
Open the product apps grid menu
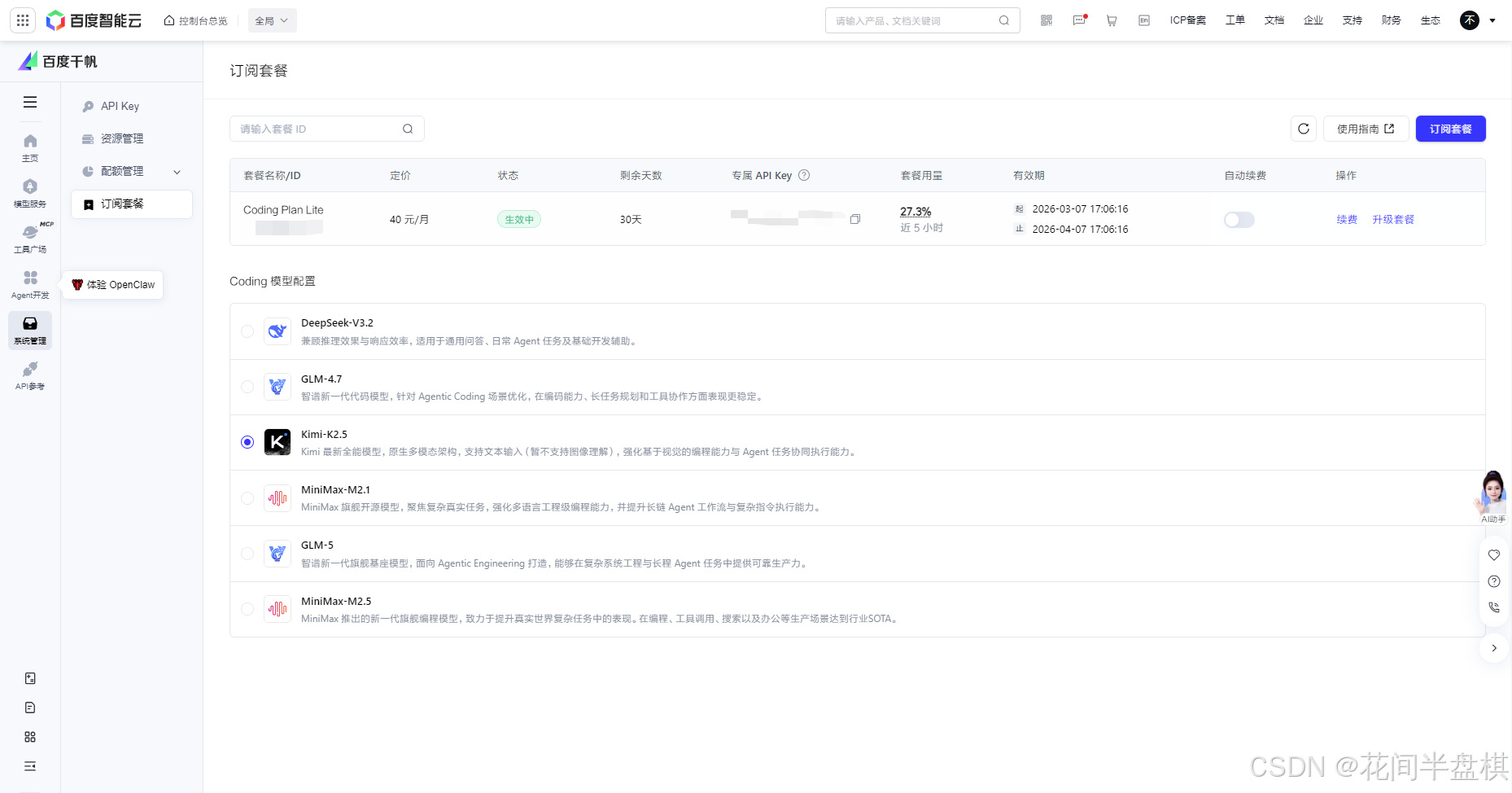pos(23,20)
